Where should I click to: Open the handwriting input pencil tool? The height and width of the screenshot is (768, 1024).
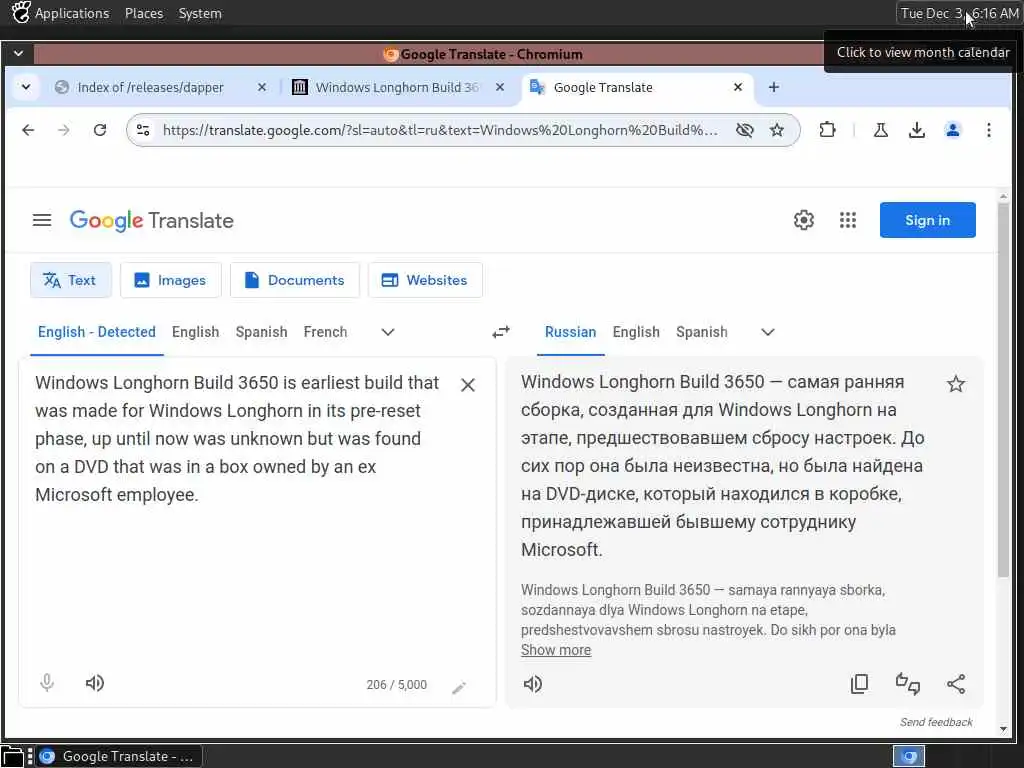(x=459, y=687)
